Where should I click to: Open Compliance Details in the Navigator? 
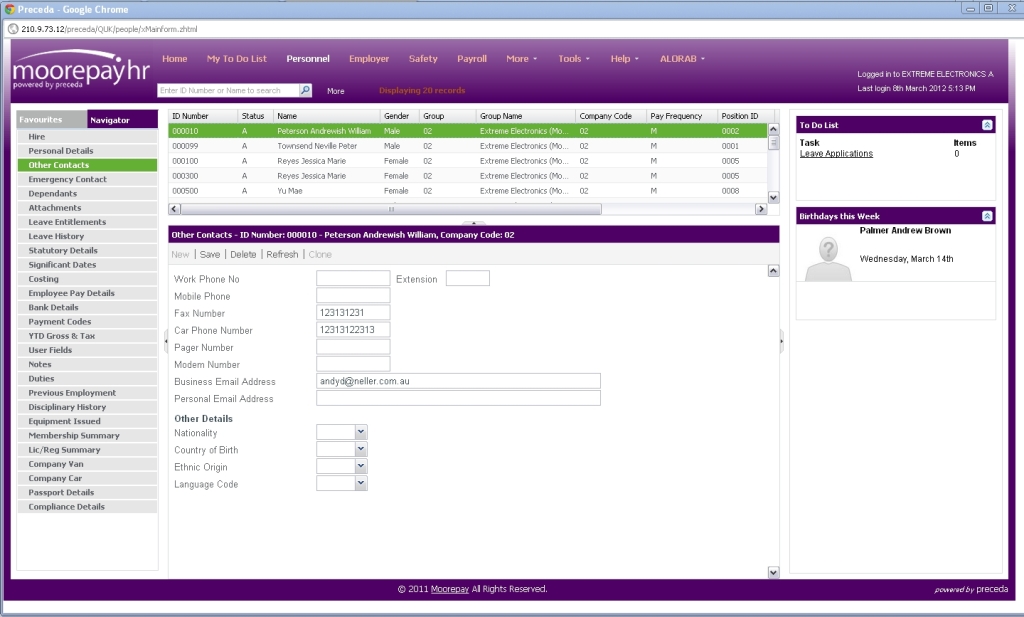(88, 507)
